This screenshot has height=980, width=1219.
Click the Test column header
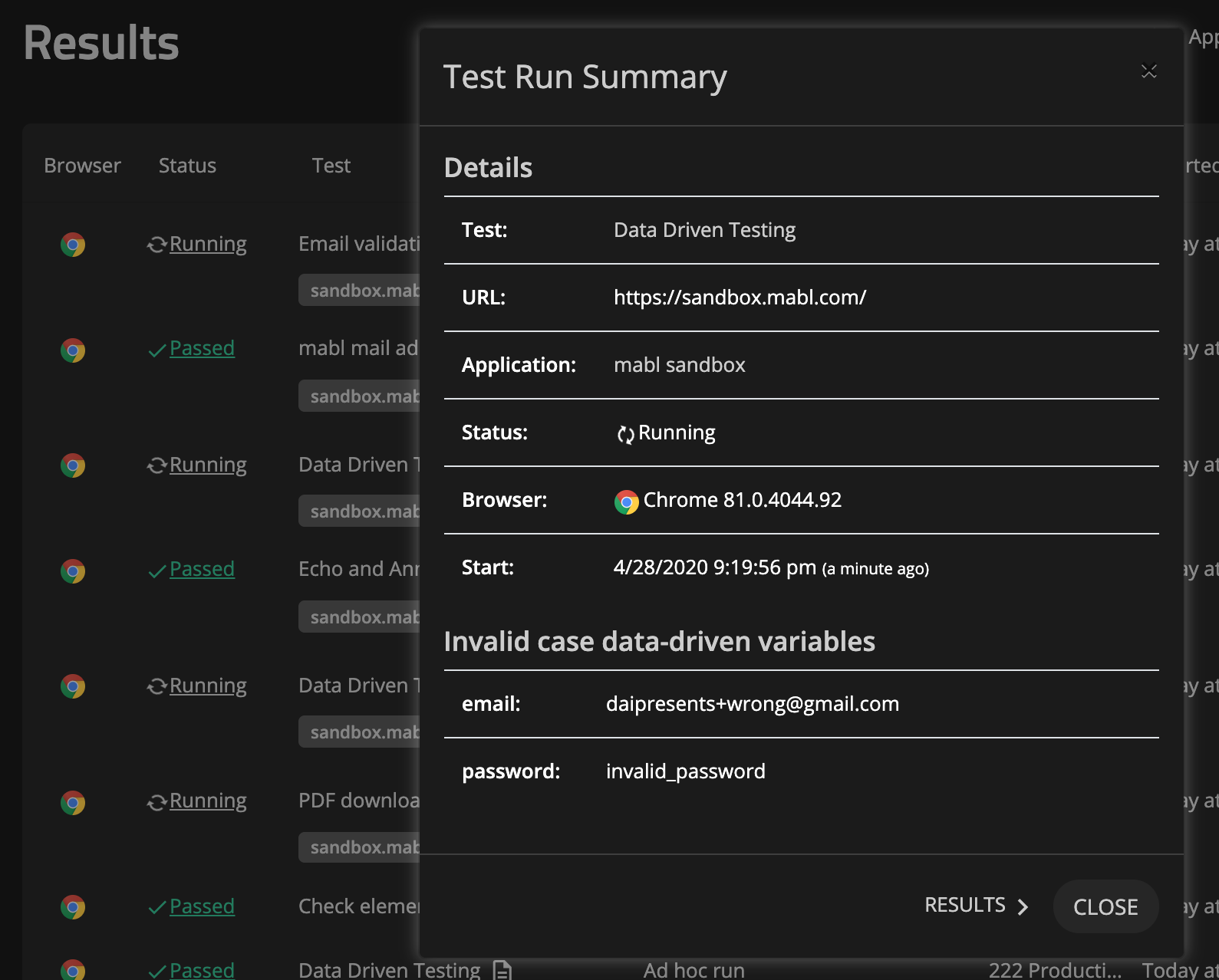tap(331, 166)
